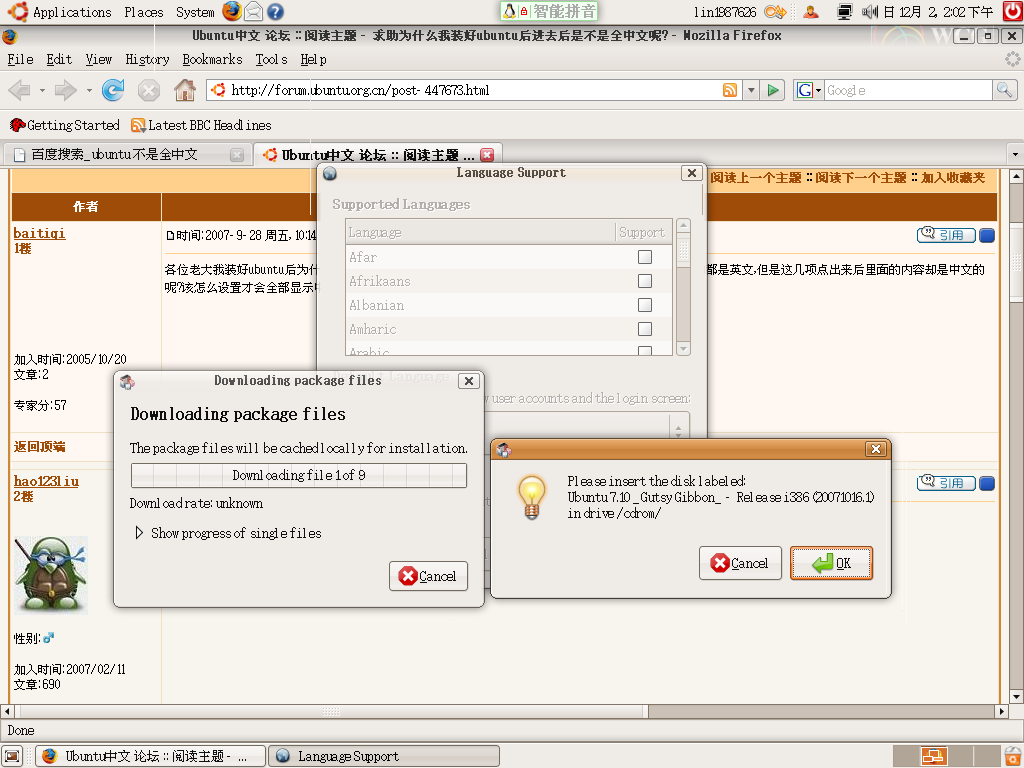
Task: Open the Getting Started bookmark
Action: tap(65, 125)
